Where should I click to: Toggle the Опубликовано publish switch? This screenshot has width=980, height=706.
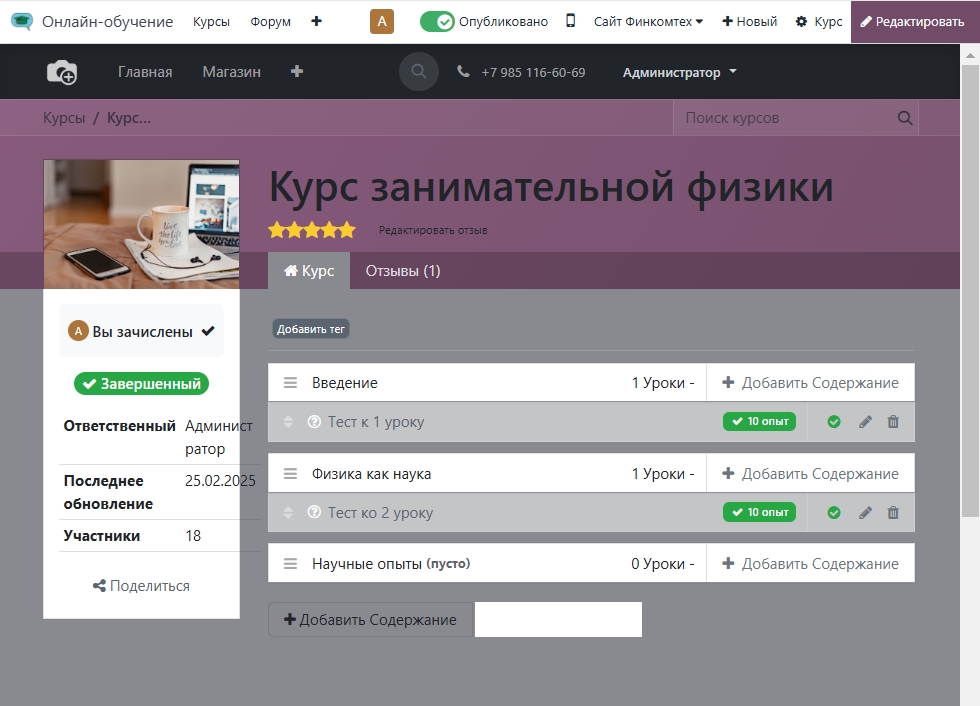pos(437,21)
